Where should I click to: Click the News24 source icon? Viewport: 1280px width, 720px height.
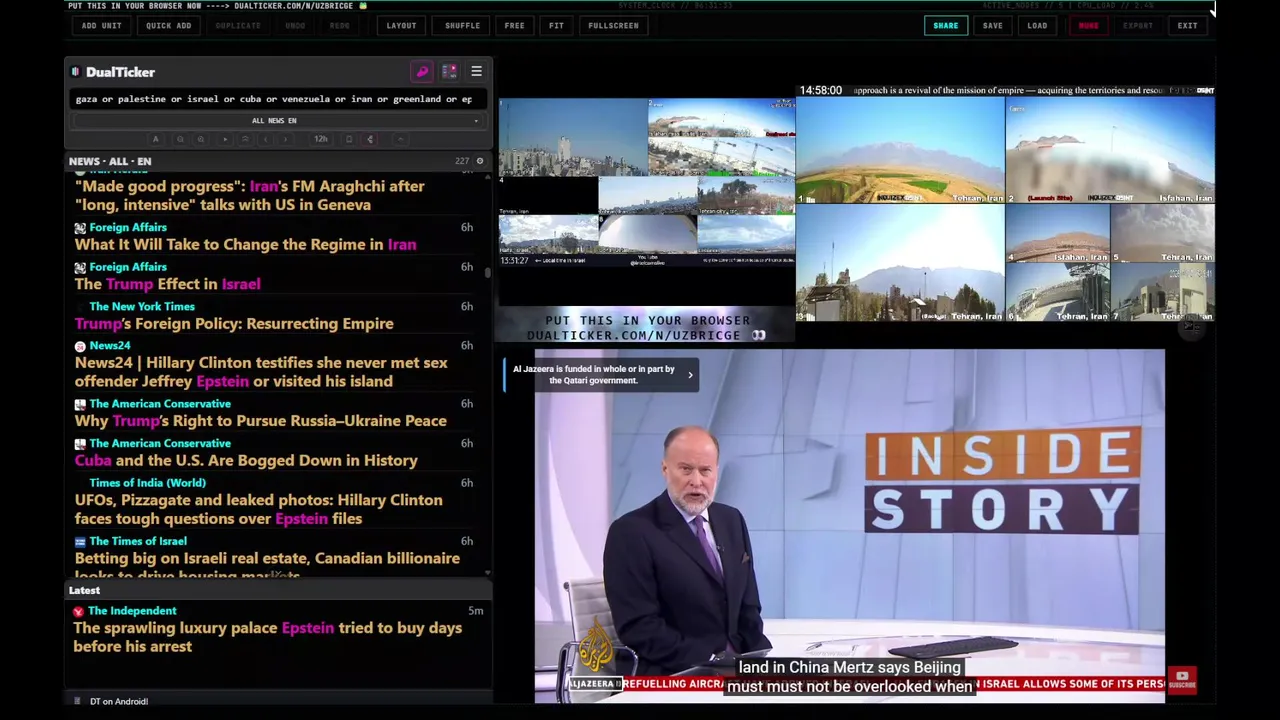(x=80, y=346)
